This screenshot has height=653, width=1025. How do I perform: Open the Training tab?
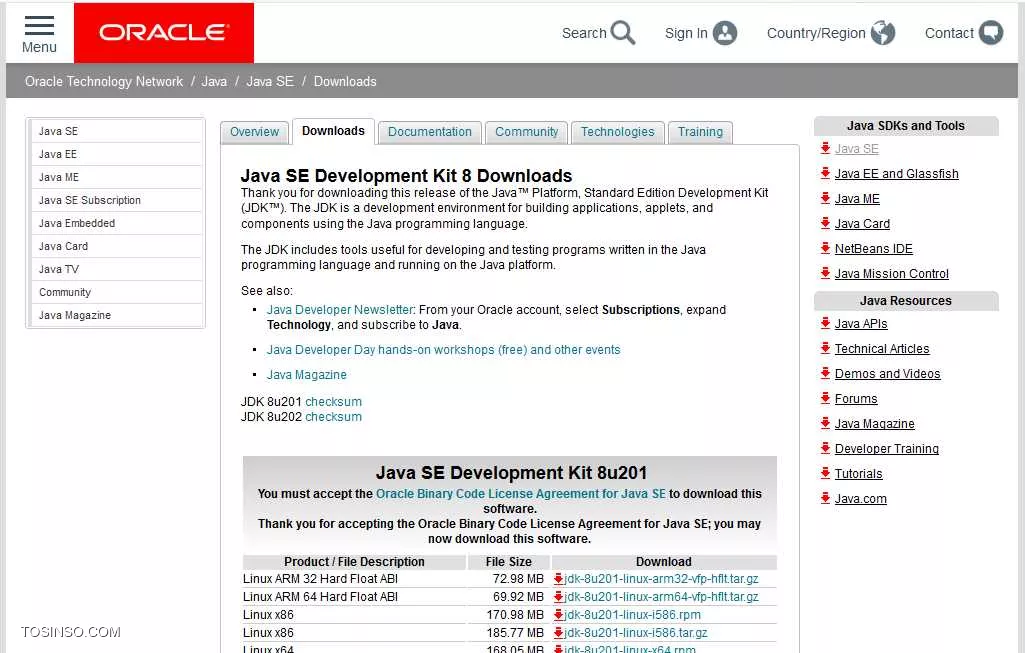(700, 132)
